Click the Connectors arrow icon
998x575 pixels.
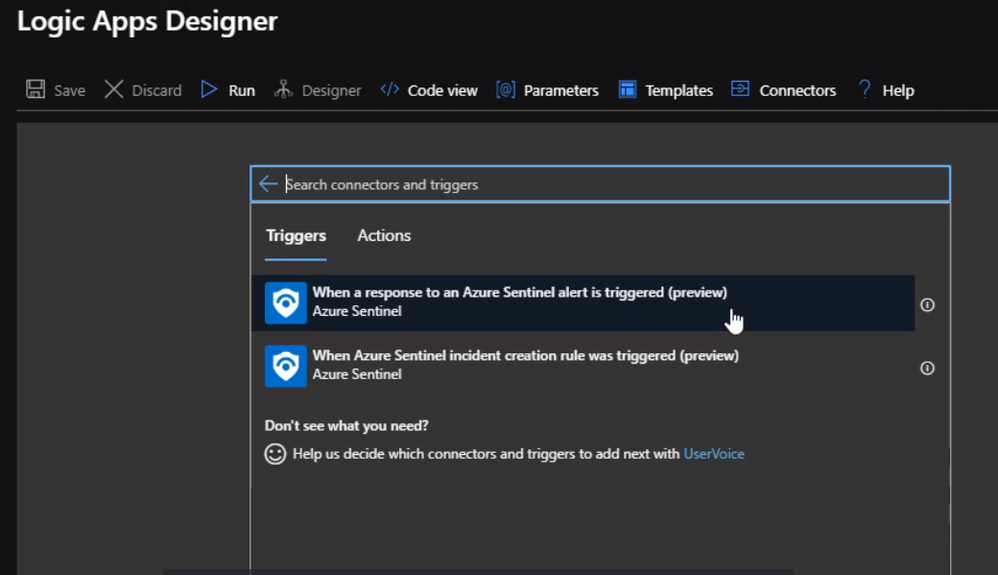pos(740,90)
